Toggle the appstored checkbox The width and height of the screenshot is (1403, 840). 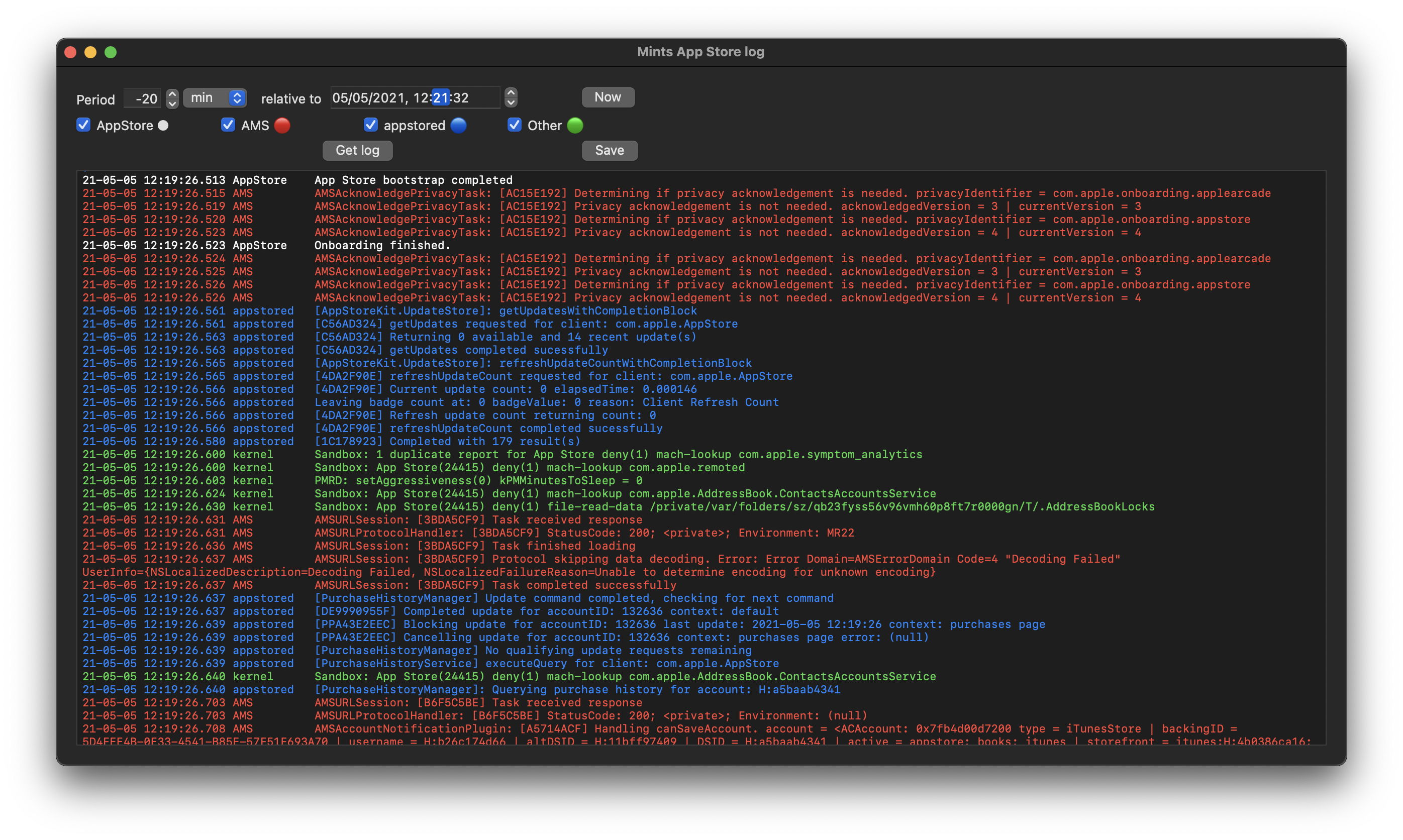click(x=370, y=125)
